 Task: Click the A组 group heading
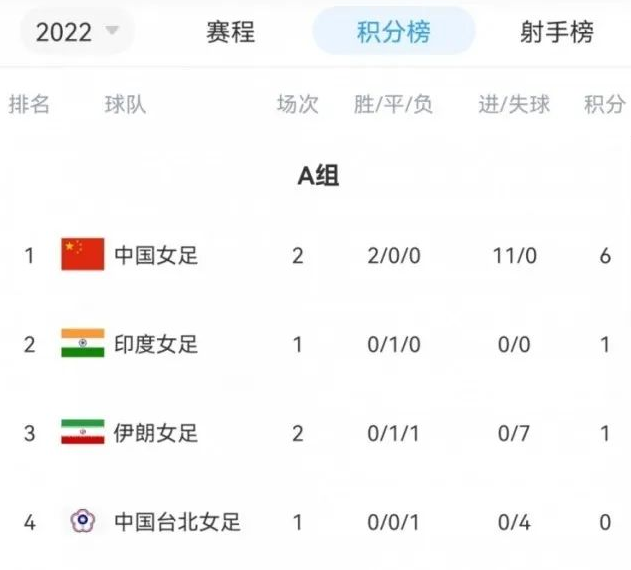click(x=318, y=176)
